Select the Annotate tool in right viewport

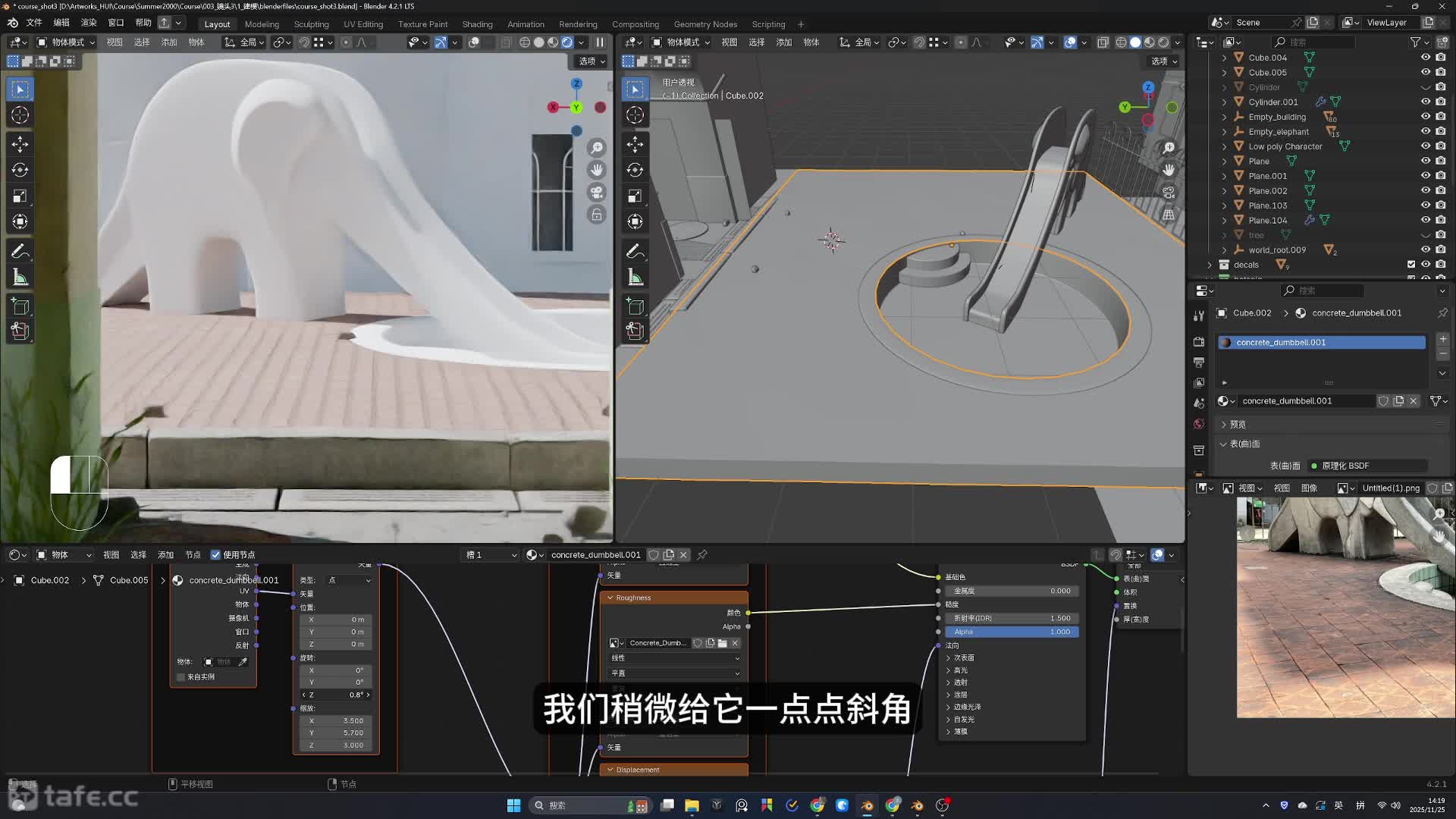(635, 252)
